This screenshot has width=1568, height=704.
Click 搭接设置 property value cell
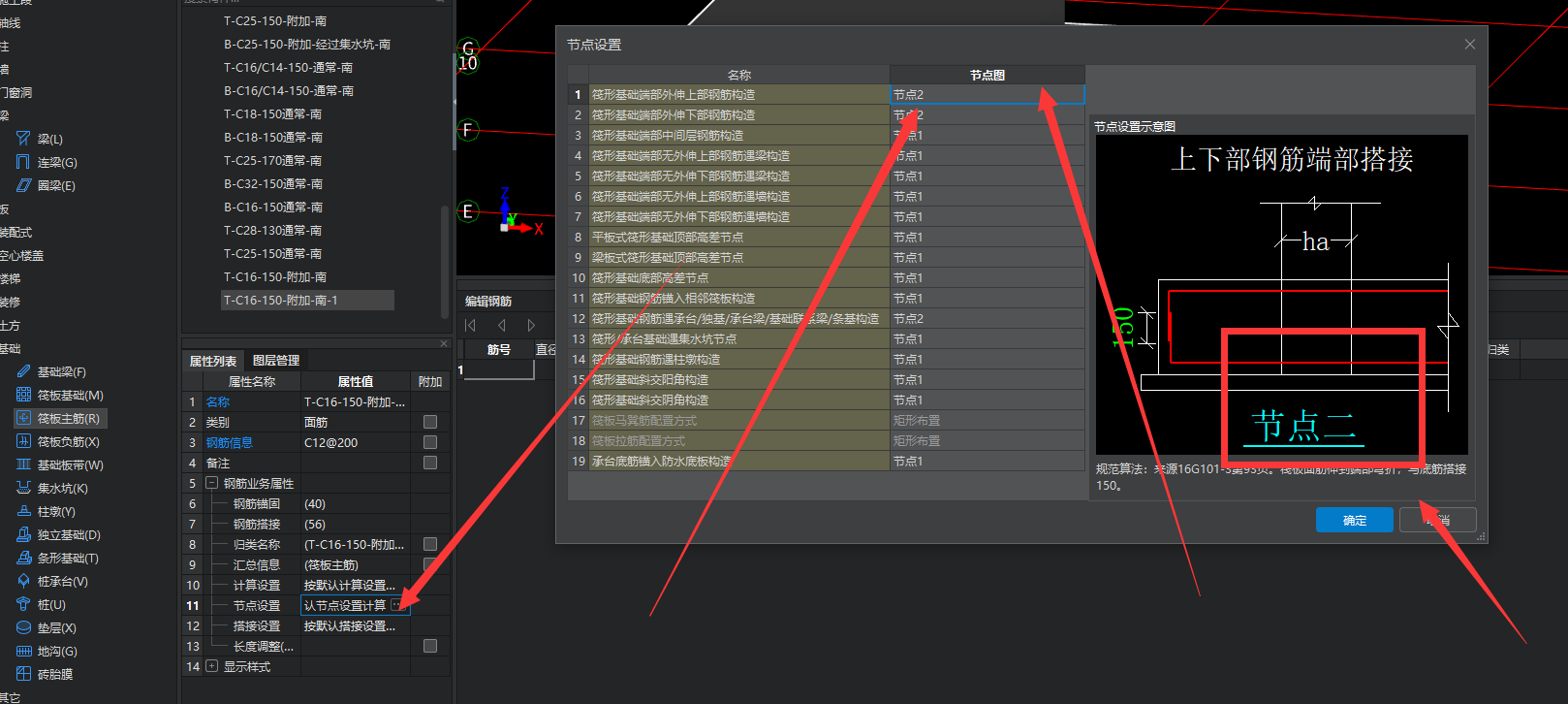click(x=356, y=625)
